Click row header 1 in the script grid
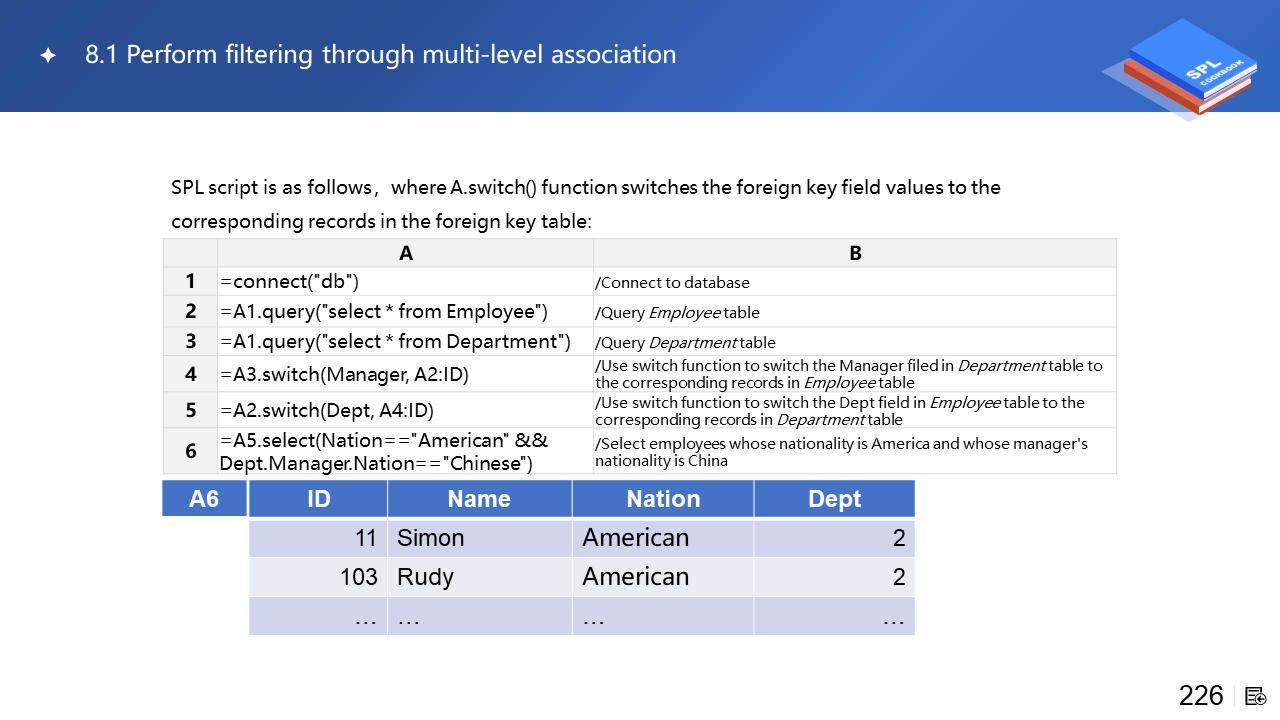Screen dimensions: 1280x720 tap(190, 282)
